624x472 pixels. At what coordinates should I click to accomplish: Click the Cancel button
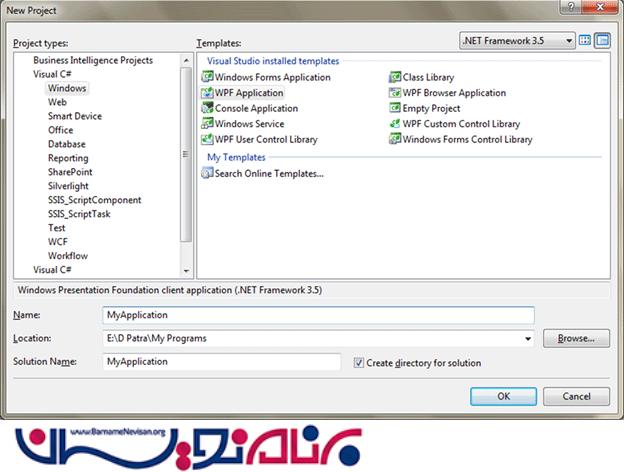coord(576,396)
